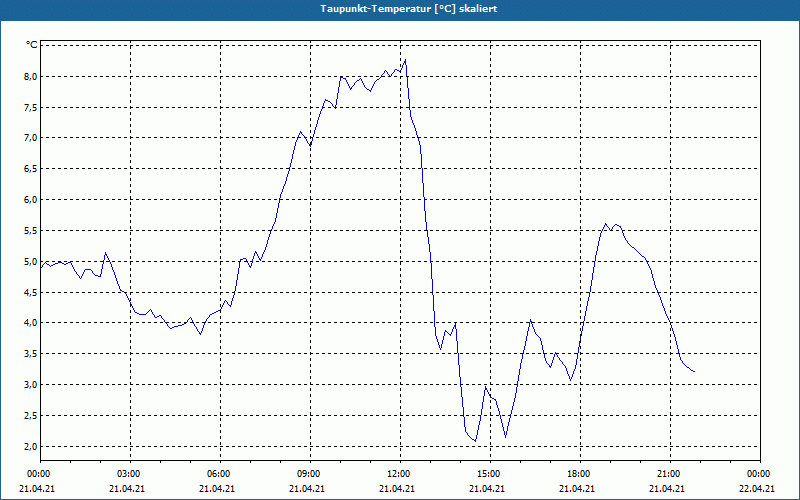Click the curve's highest peak near 12:00

406,60
